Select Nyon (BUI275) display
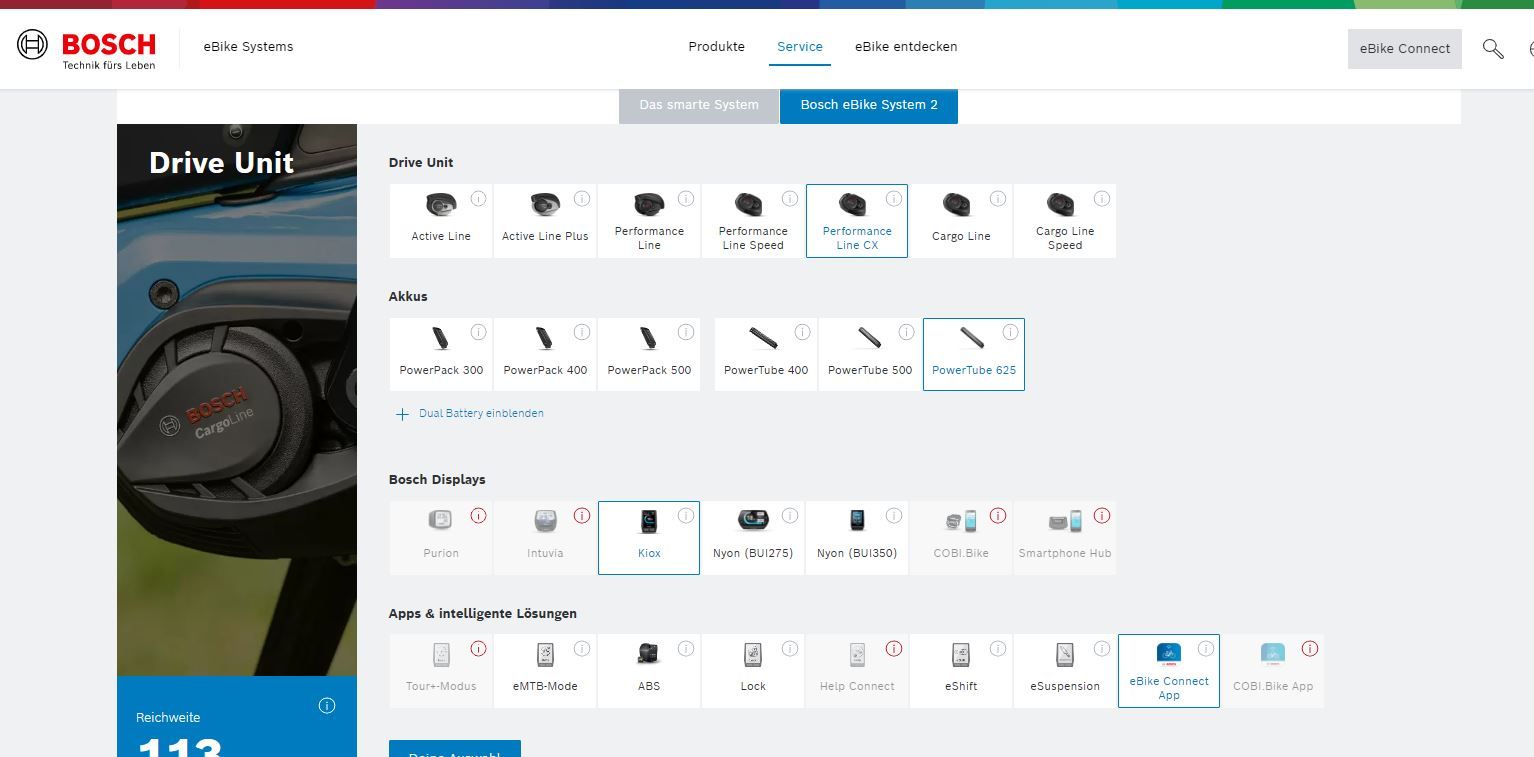Image resolution: width=1534 pixels, height=757 pixels. [x=753, y=538]
